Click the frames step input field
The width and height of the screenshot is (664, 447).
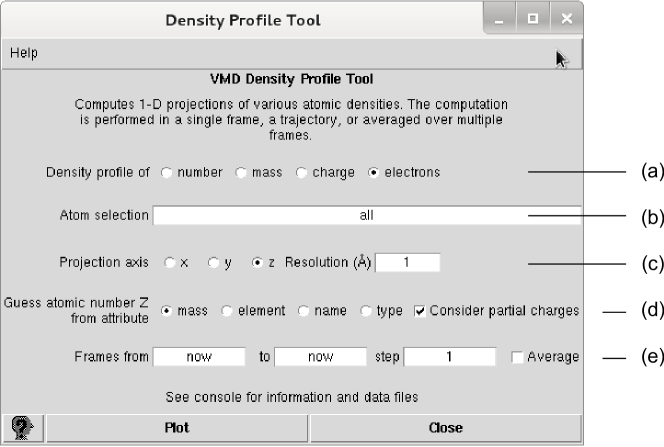[x=450, y=356]
